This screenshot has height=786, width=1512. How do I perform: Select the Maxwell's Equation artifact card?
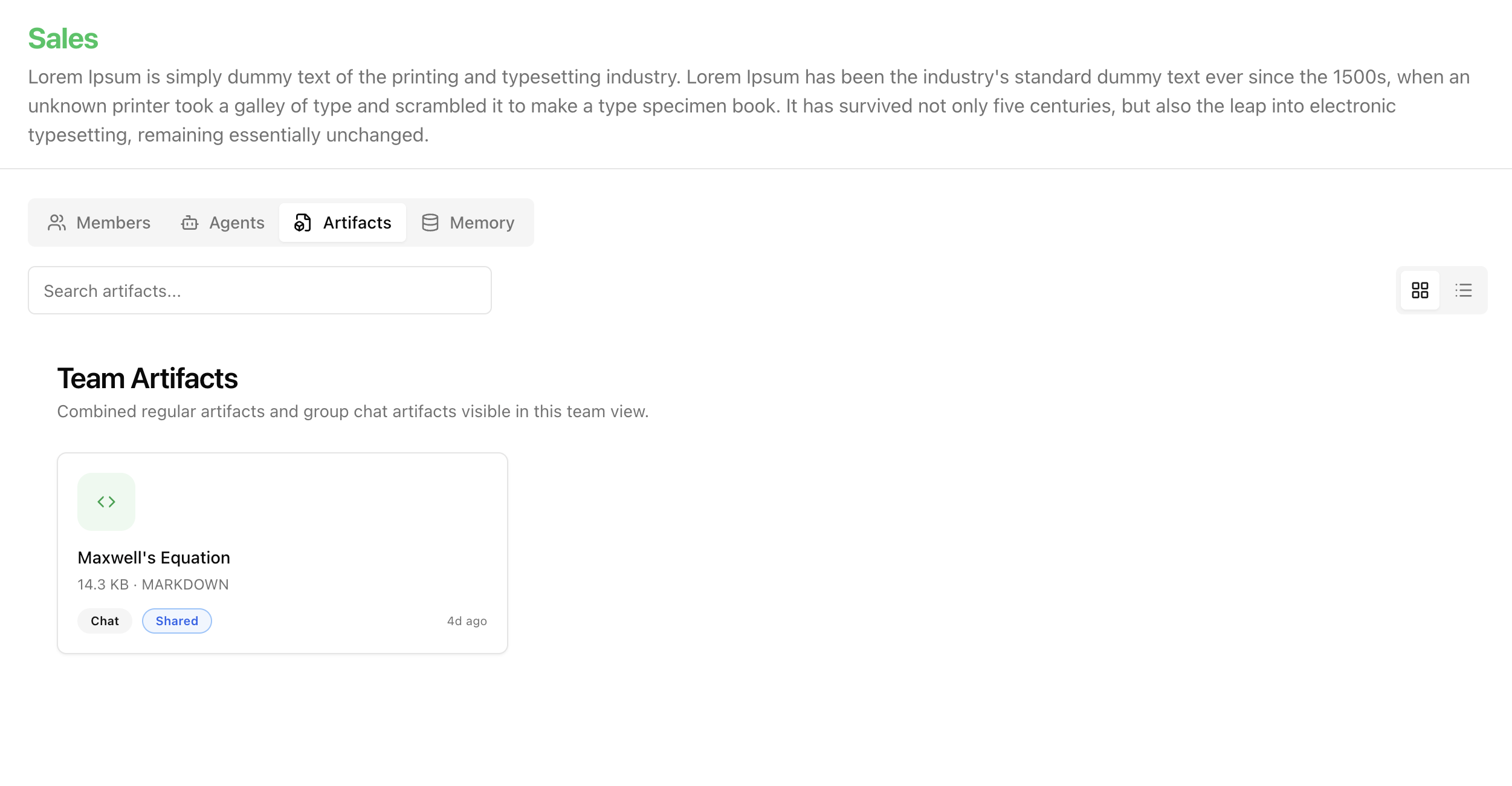pyautogui.click(x=282, y=553)
